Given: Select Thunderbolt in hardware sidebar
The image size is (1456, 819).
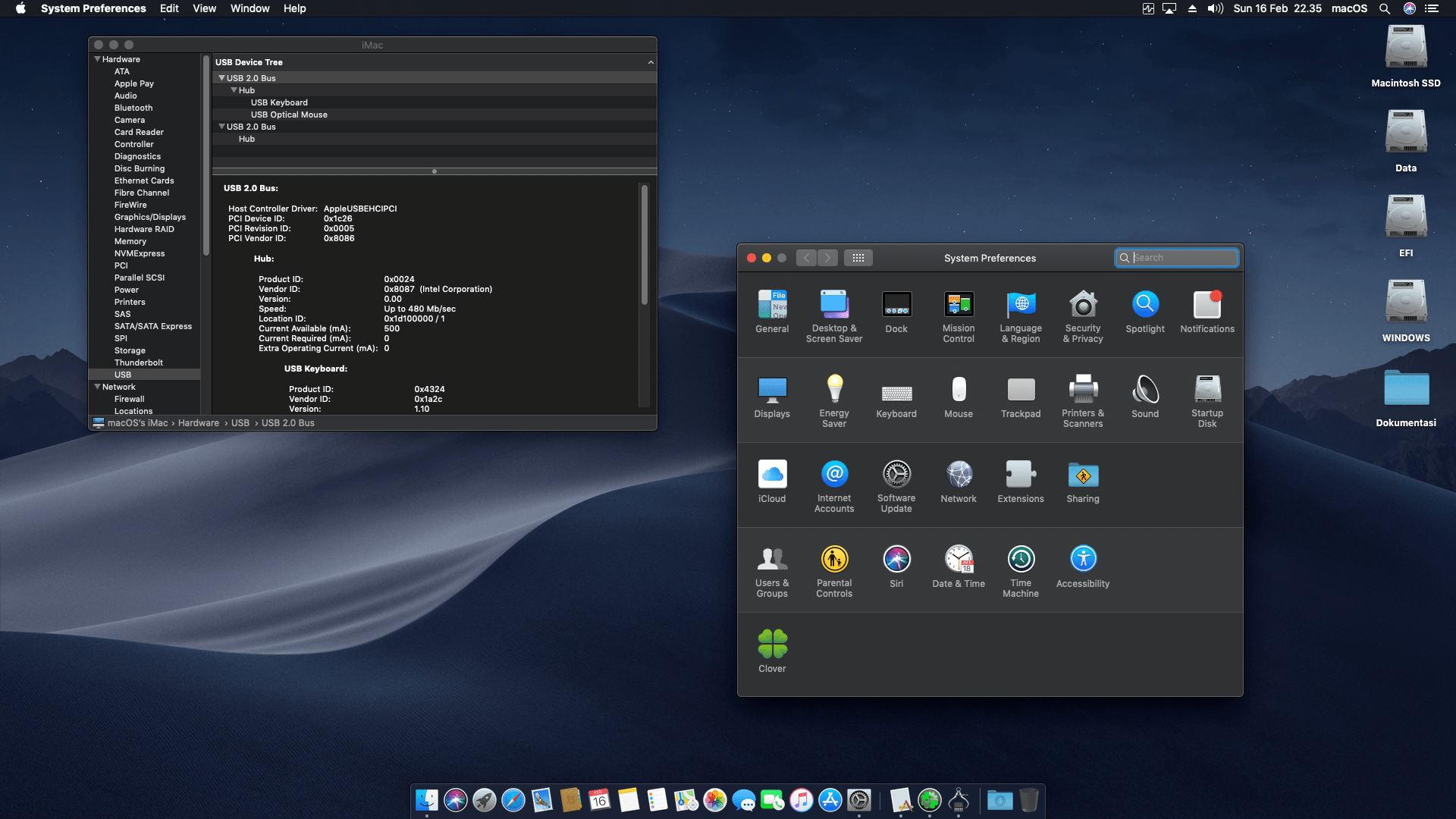Looking at the screenshot, I should click(x=139, y=362).
